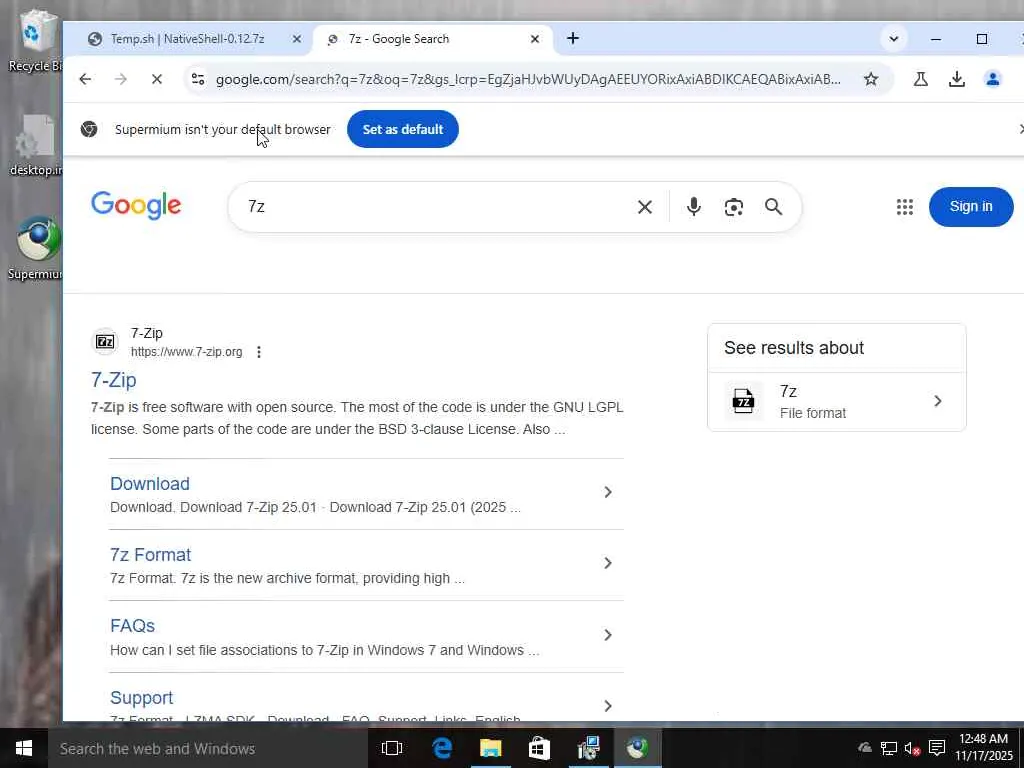Open the 7z Format sitelink

(150, 555)
